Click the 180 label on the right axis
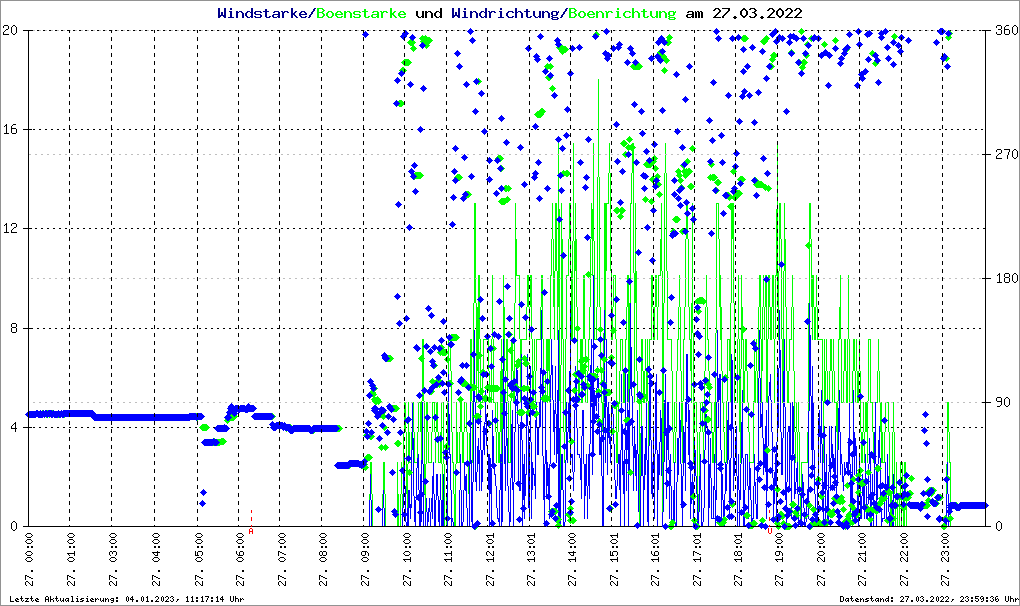 click(x=1004, y=278)
